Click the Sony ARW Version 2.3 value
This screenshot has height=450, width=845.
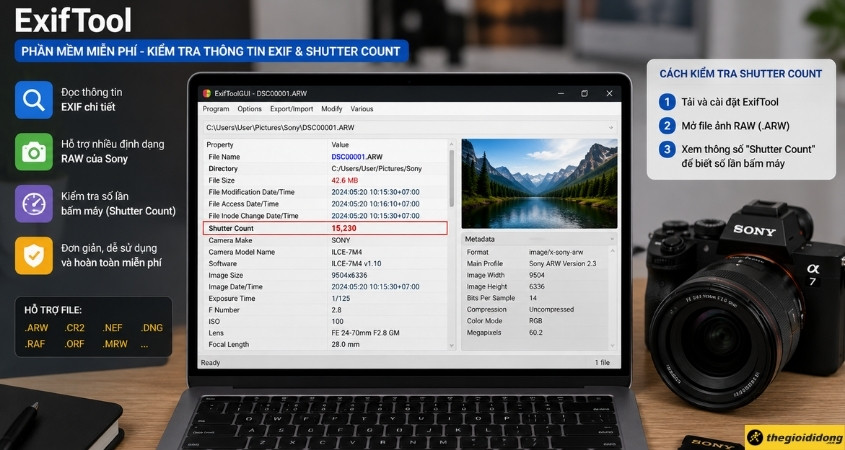click(x=563, y=264)
